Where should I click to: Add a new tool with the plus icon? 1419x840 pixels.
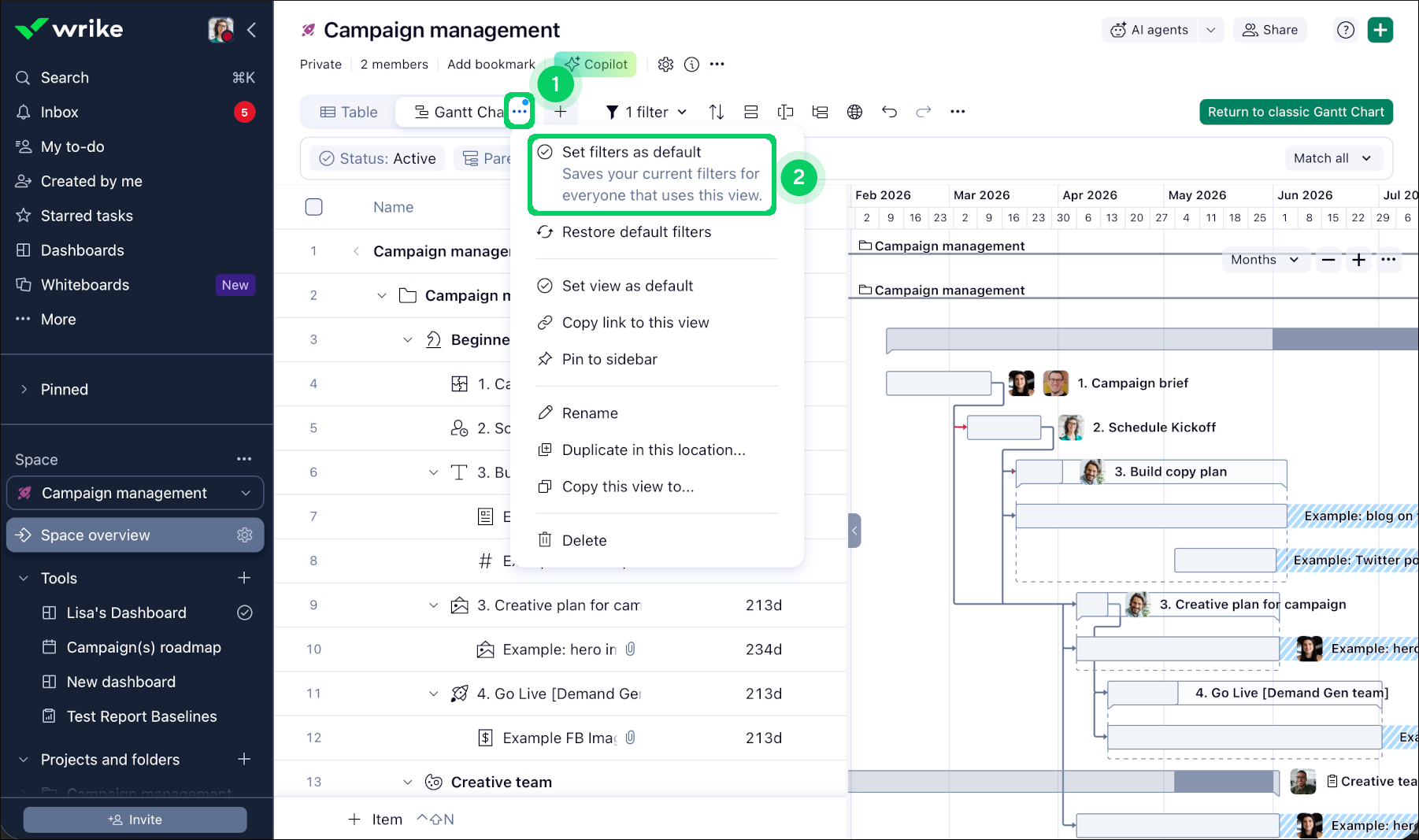point(244,578)
